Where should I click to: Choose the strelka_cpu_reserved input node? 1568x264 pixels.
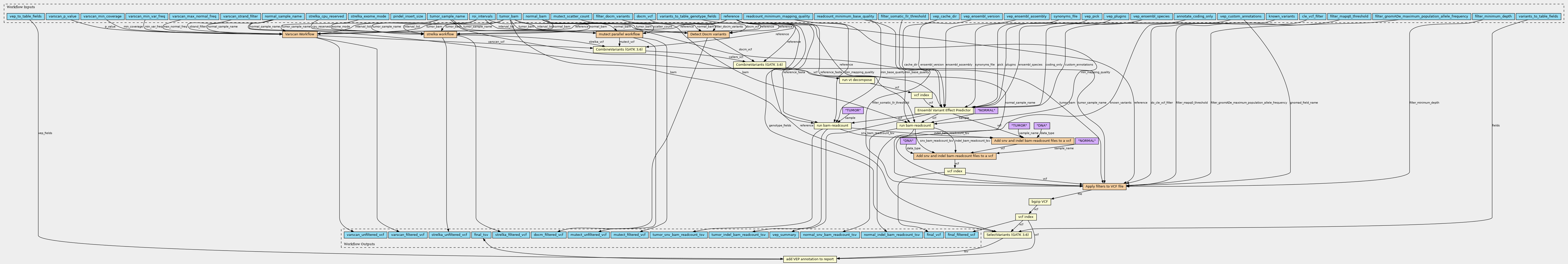(x=326, y=16)
